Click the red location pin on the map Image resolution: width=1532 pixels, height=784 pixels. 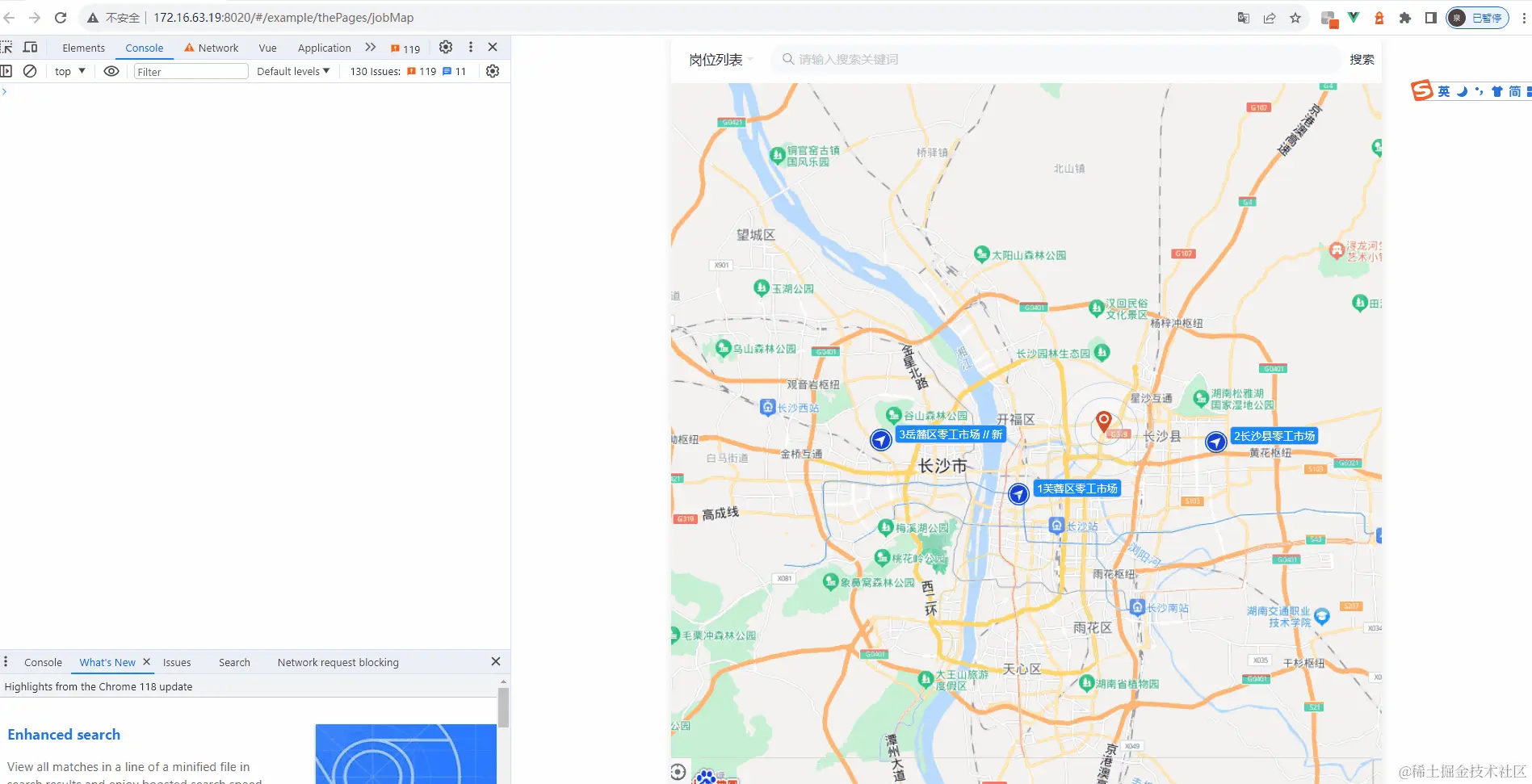pos(1103,421)
